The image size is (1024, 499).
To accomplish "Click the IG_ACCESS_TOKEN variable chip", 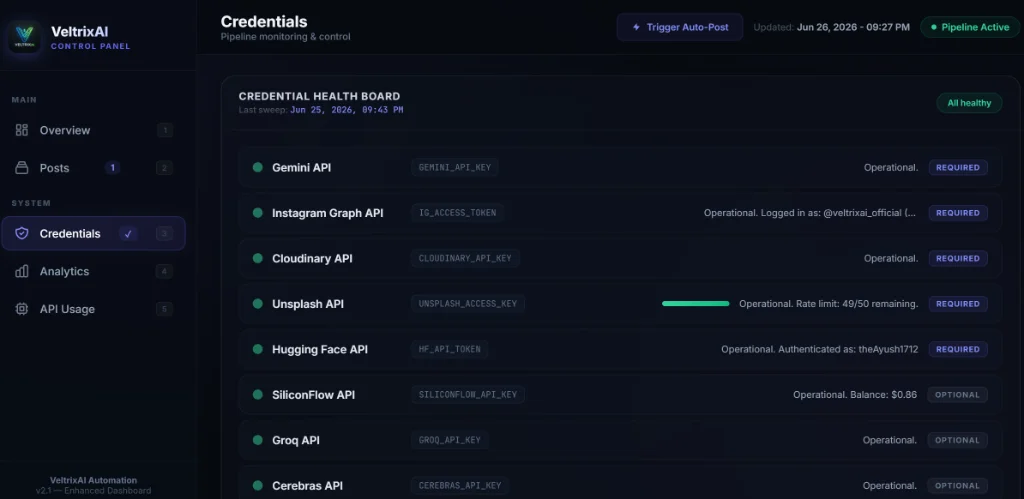I will 457,213.
